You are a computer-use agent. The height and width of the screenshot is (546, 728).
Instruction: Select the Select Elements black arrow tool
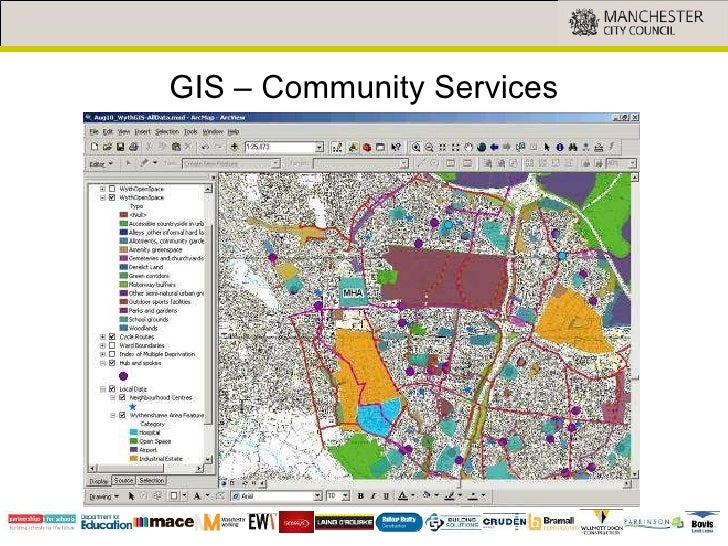[547, 147]
